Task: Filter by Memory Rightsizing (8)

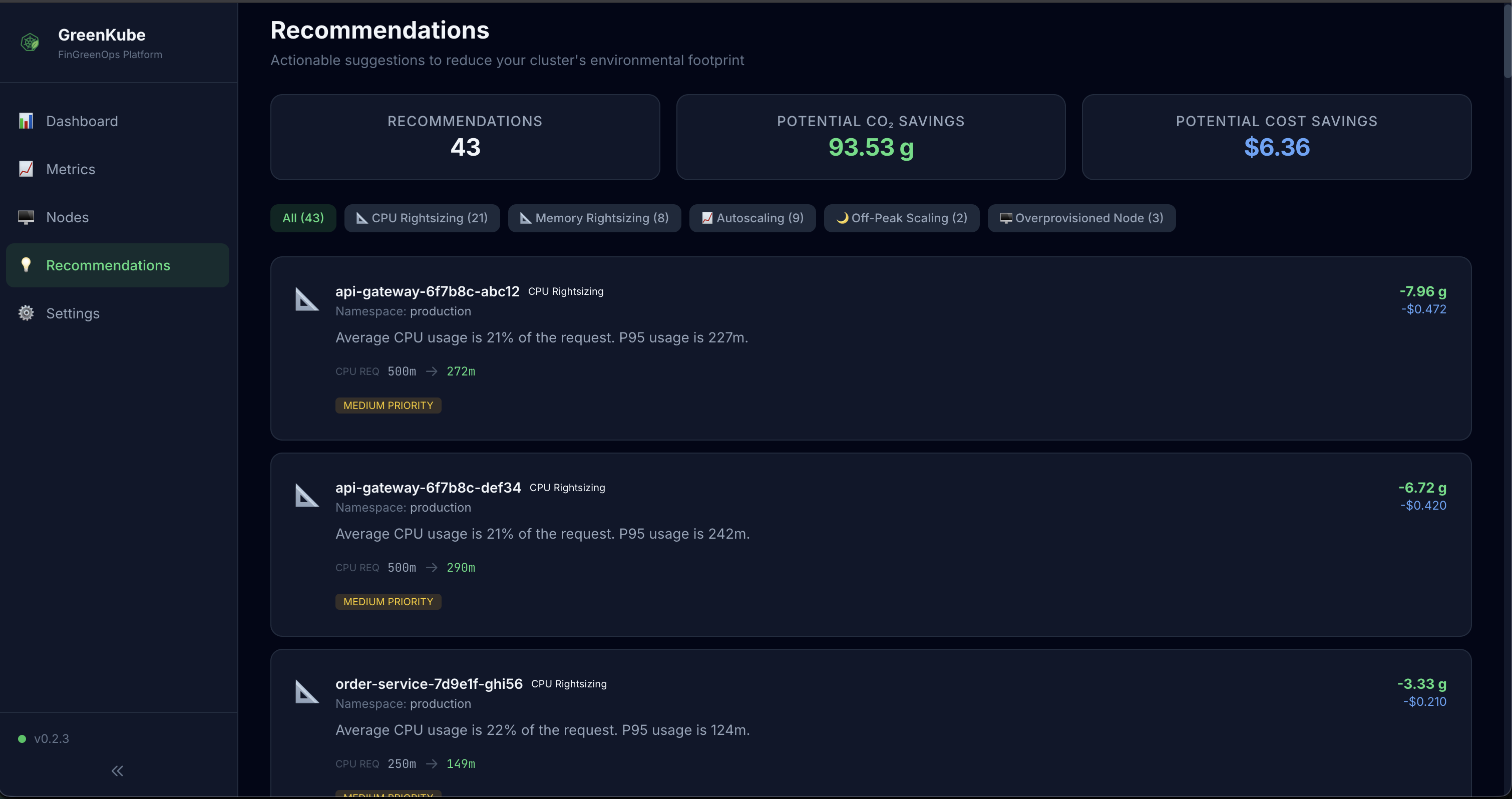Action: click(x=595, y=218)
